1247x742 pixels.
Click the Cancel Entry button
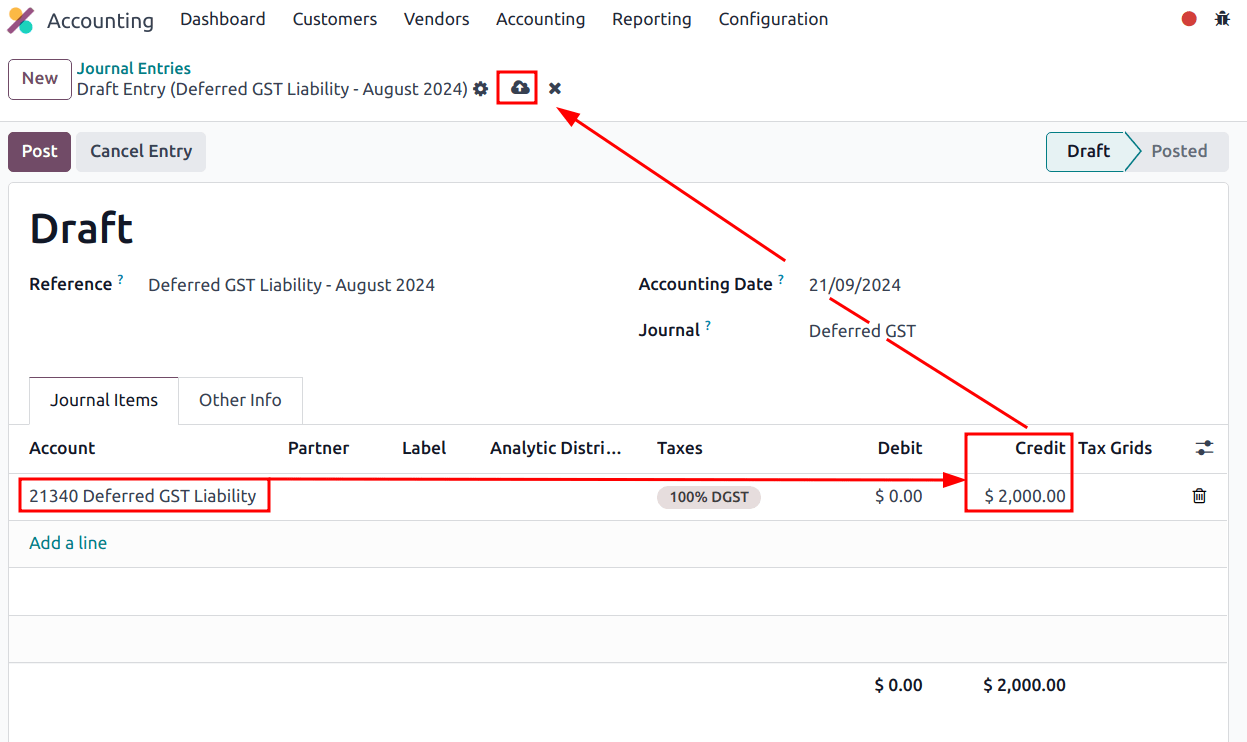[141, 151]
